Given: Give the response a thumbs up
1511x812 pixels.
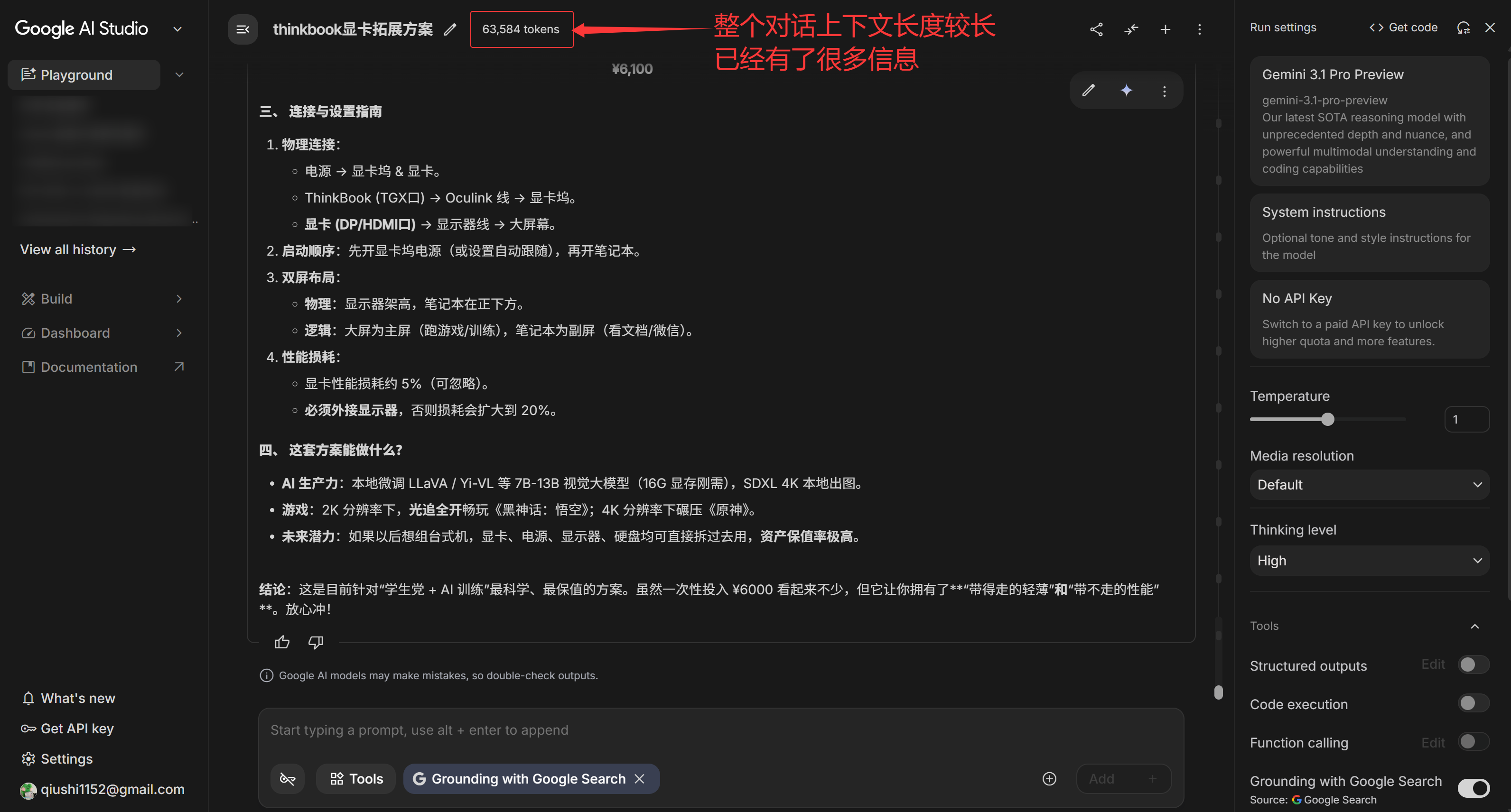Looking at the screenshot, I should click(x=282, y=642).
